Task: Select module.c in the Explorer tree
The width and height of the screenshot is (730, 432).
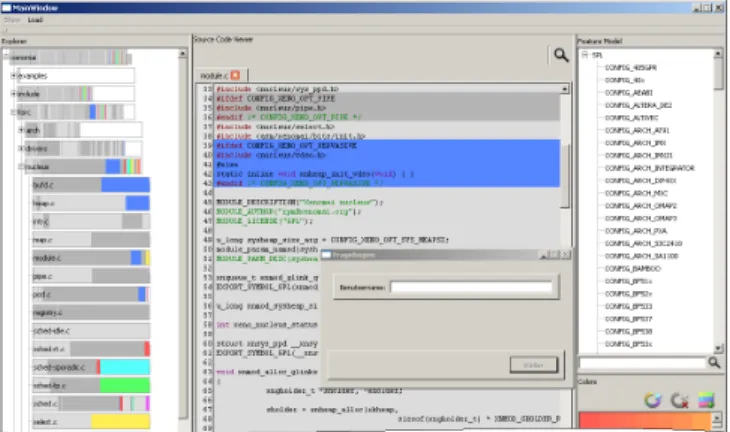Action: click(91, 258)
